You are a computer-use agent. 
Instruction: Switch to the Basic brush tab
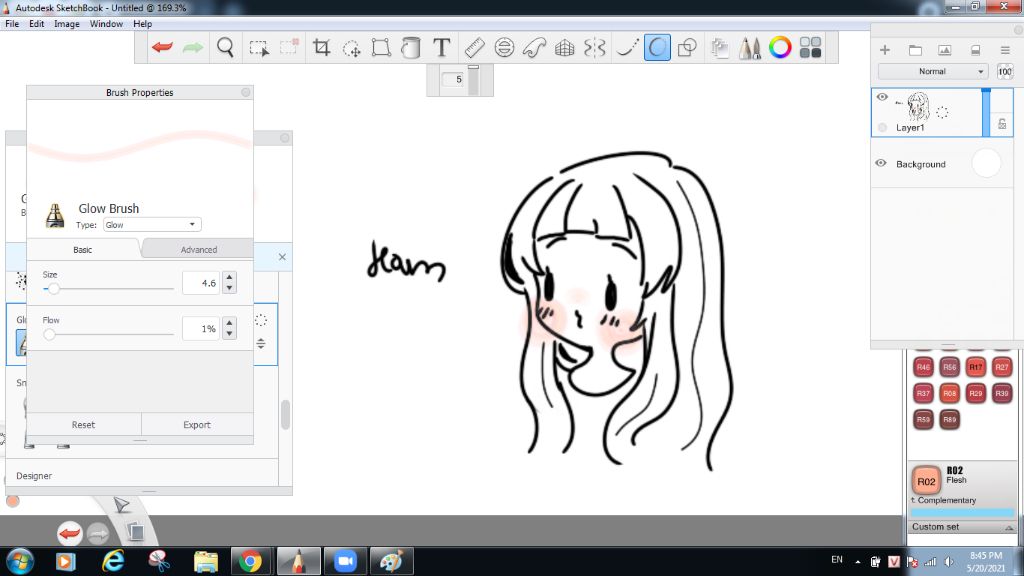point(82,249)
